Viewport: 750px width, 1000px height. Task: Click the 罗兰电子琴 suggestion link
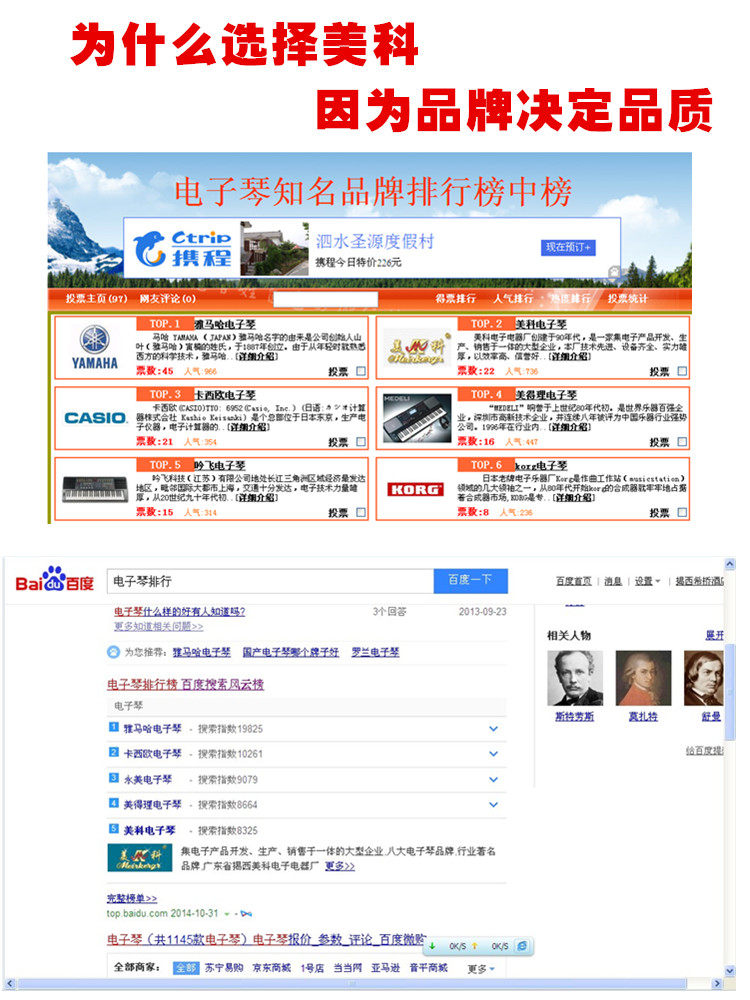pos(376,652)
